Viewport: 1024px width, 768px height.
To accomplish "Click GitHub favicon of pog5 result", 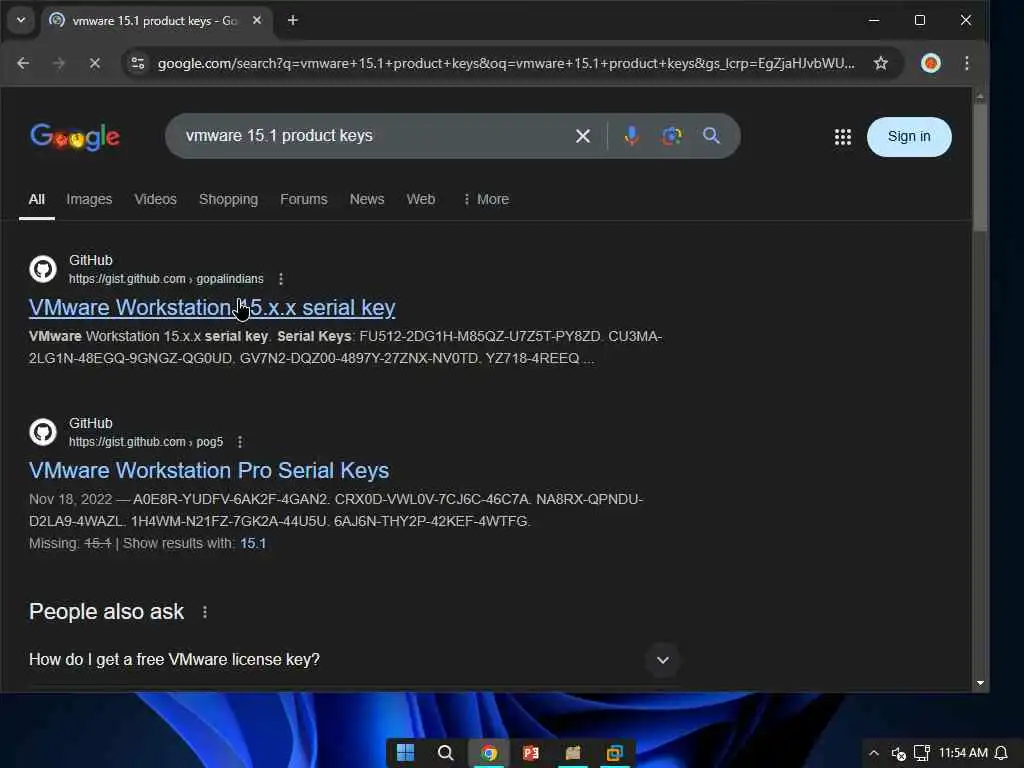I will click(x=43, y=432).
